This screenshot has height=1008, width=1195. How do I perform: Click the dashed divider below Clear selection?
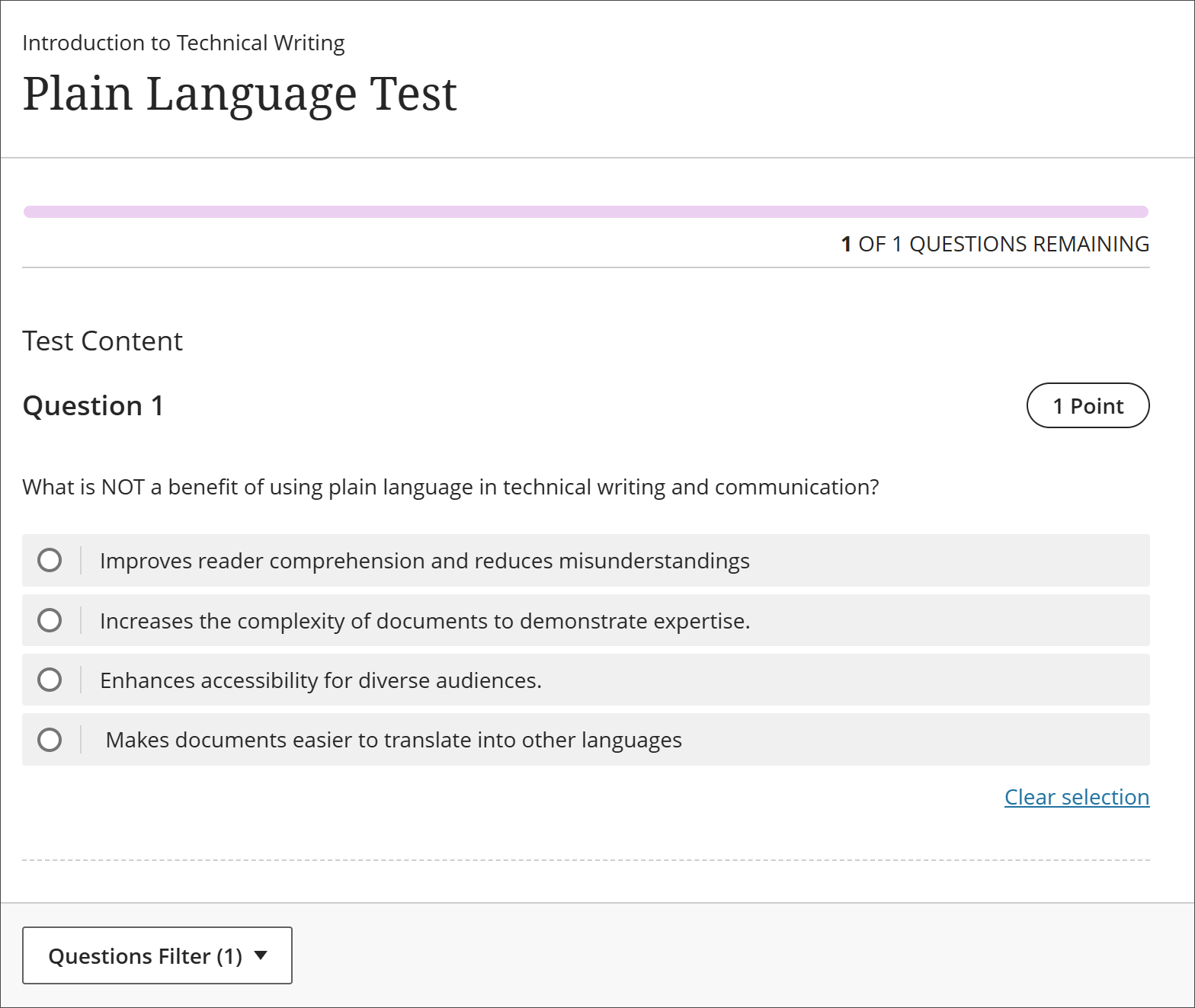585,860
